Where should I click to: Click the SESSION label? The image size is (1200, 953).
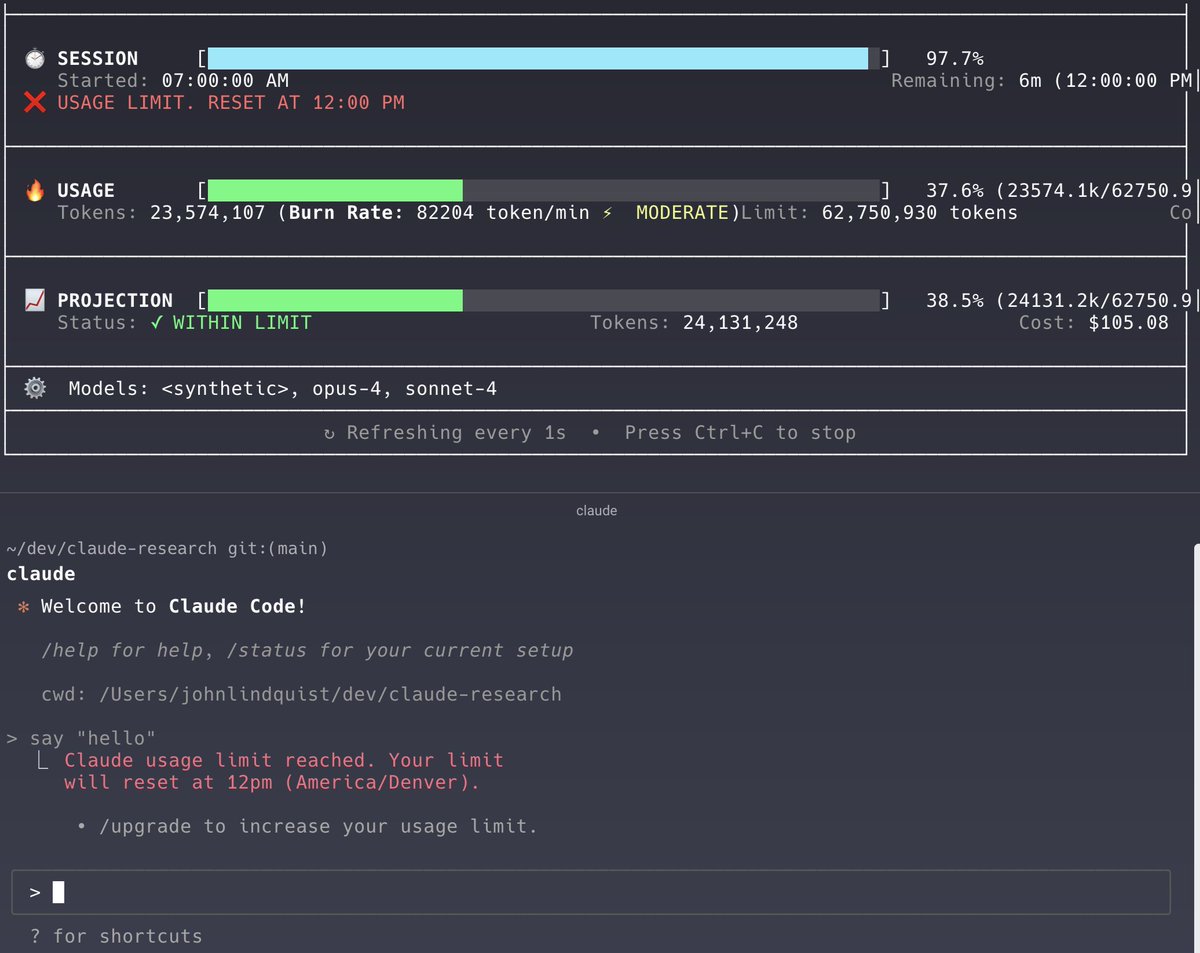[98, 59]
